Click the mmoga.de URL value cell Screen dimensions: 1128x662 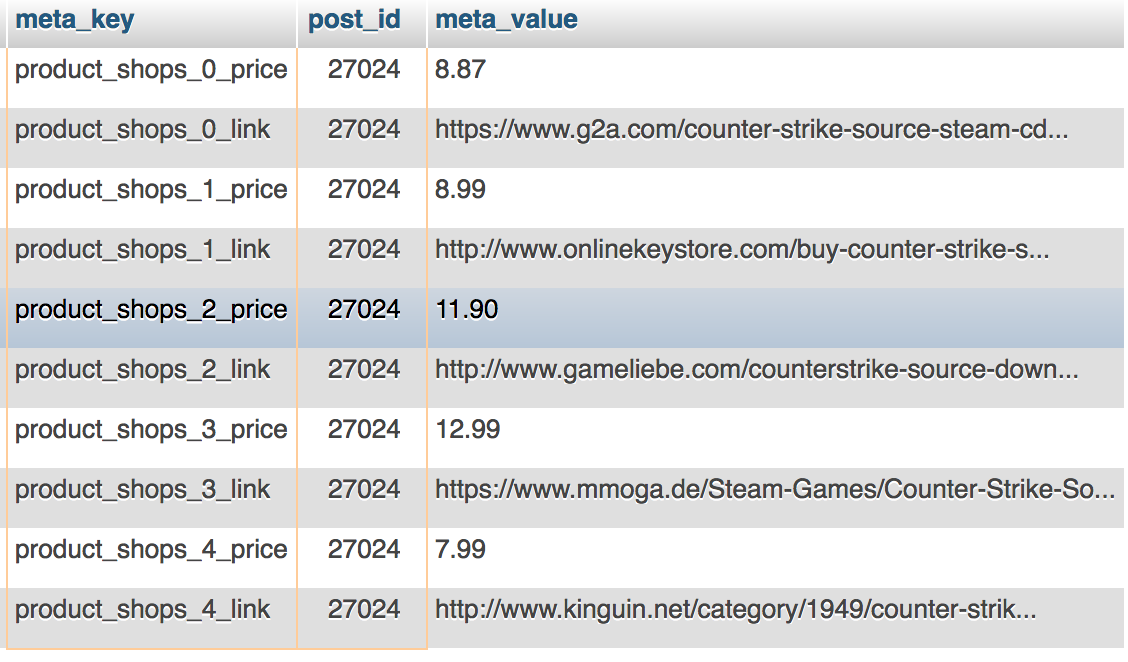coord(776,497)
